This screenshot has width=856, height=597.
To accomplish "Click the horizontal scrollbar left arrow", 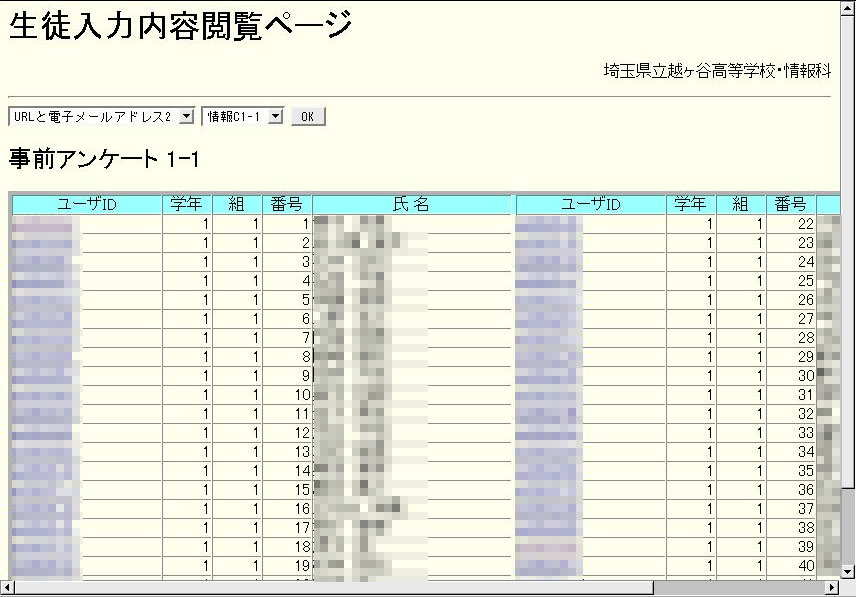I will [8, 588].
